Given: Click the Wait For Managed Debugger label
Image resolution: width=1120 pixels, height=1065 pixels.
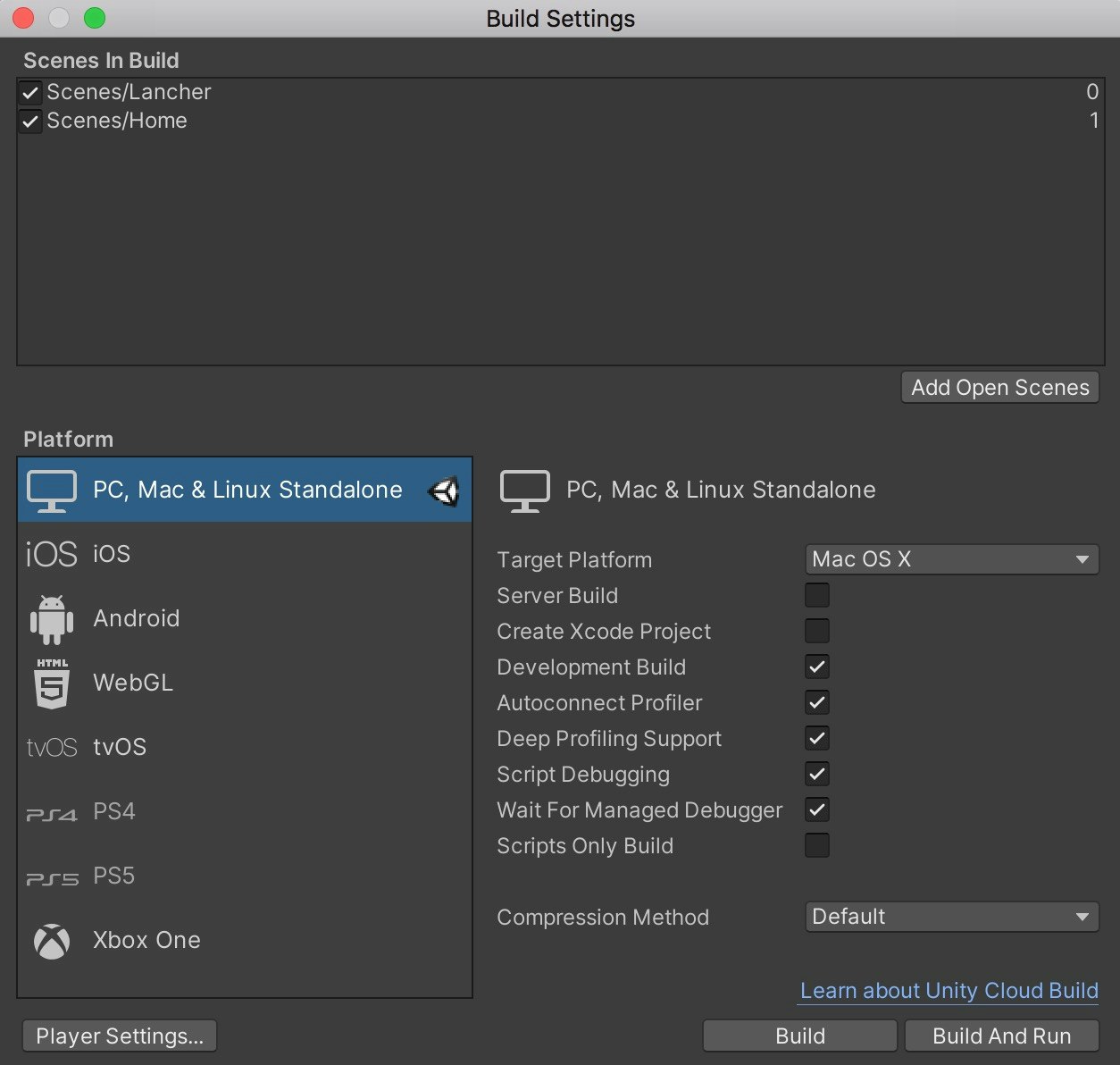Looking at the screenshot, I should point(639,810).
